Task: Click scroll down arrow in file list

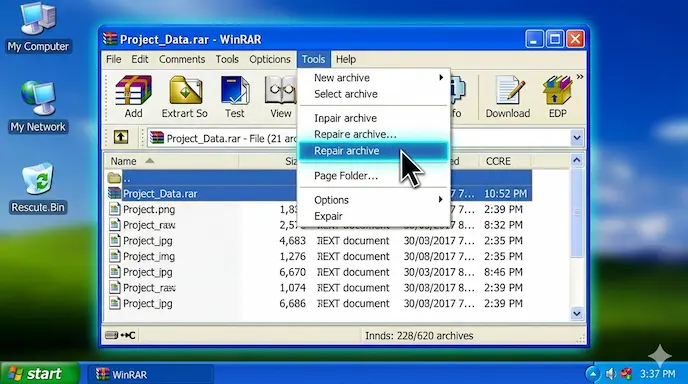Action: 577,313
